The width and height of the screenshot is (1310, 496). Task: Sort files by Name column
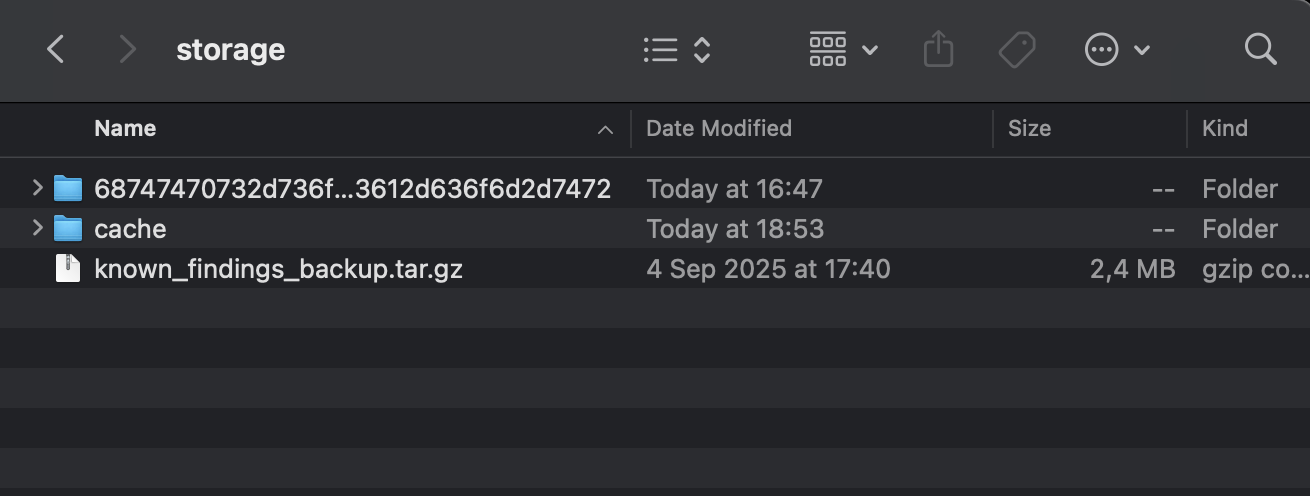pyautogui.click(x=125, y=128)
